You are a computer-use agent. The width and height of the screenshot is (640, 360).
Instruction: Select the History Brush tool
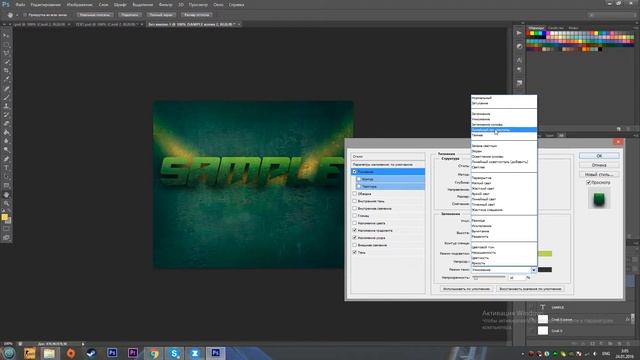point(6,115)
